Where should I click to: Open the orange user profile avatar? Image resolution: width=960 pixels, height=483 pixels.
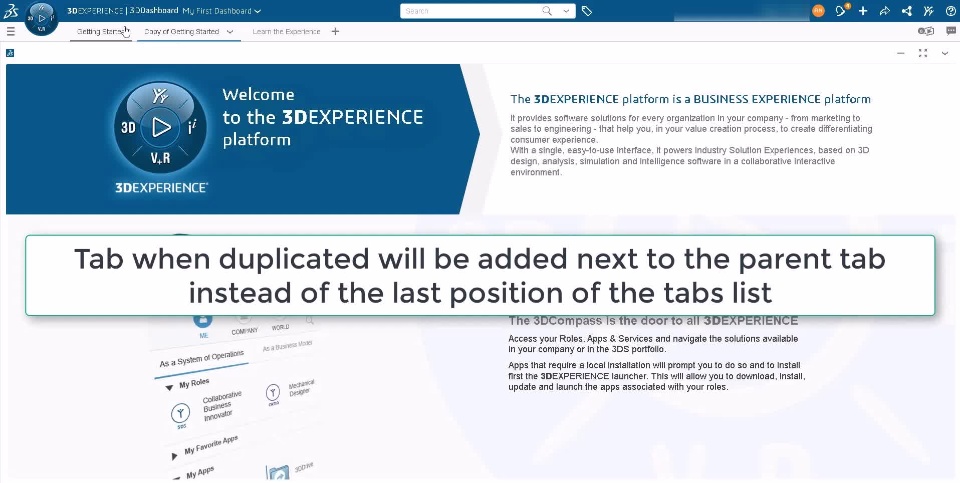(x=818, y=10)
